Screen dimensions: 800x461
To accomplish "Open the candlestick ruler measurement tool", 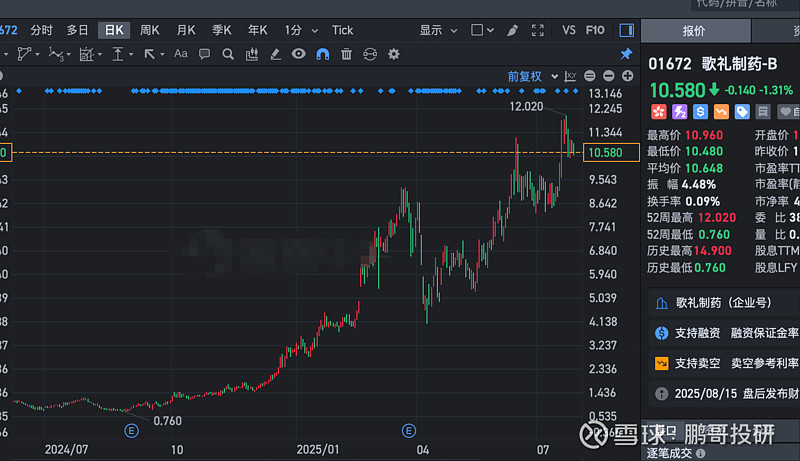I will pyautogui.click(x=252, y=54).
